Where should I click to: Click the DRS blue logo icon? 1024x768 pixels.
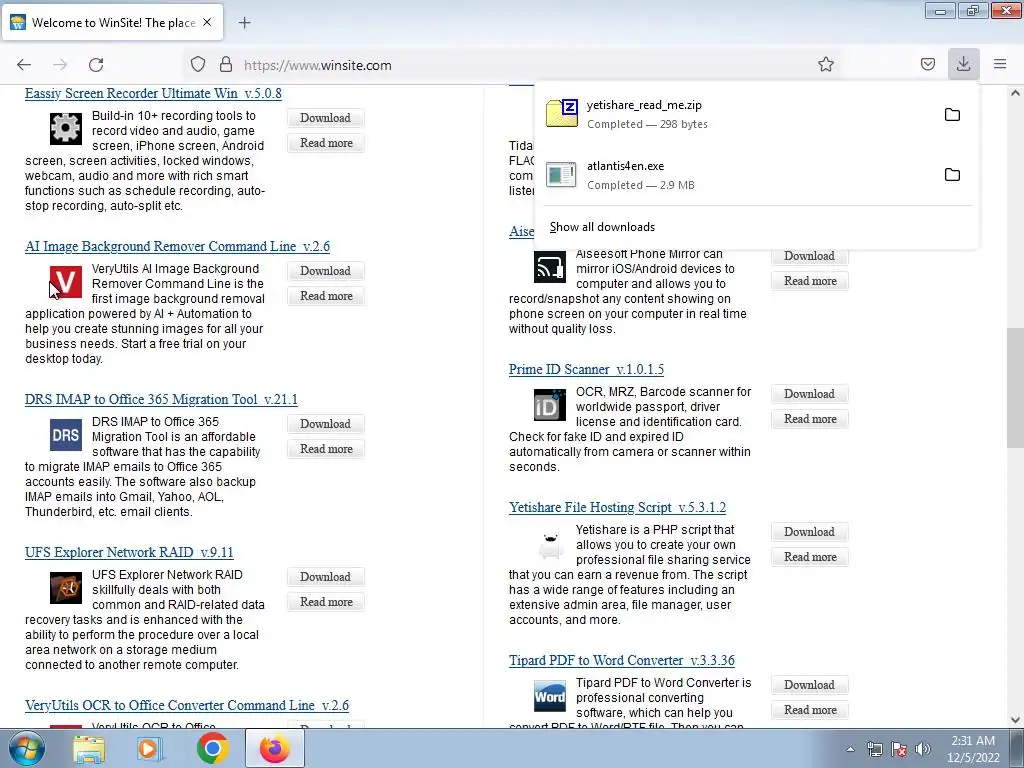[x=66, y=435]
